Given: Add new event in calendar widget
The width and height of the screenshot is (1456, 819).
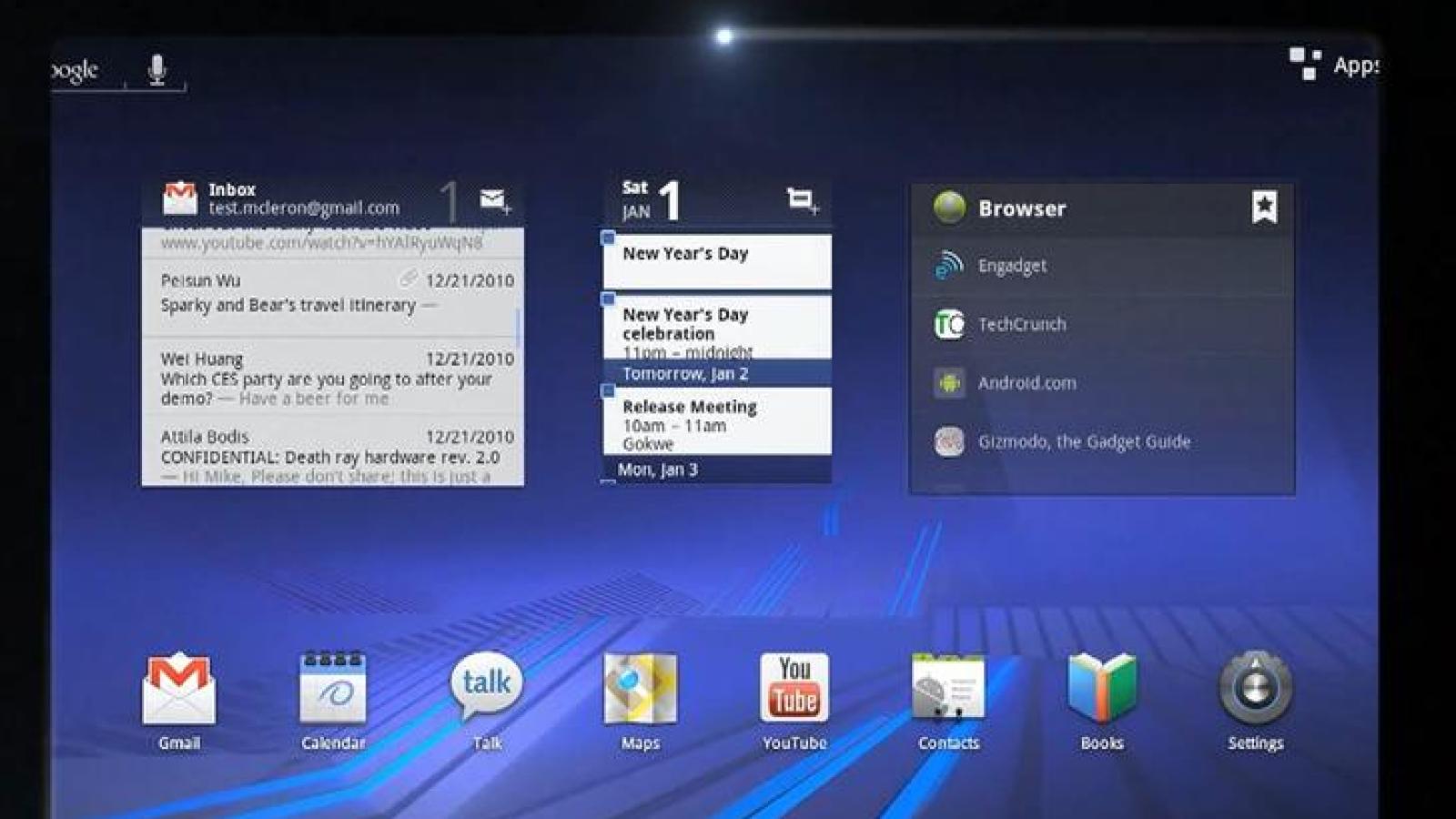Looking at the screenshot, I should click(802, 200).
